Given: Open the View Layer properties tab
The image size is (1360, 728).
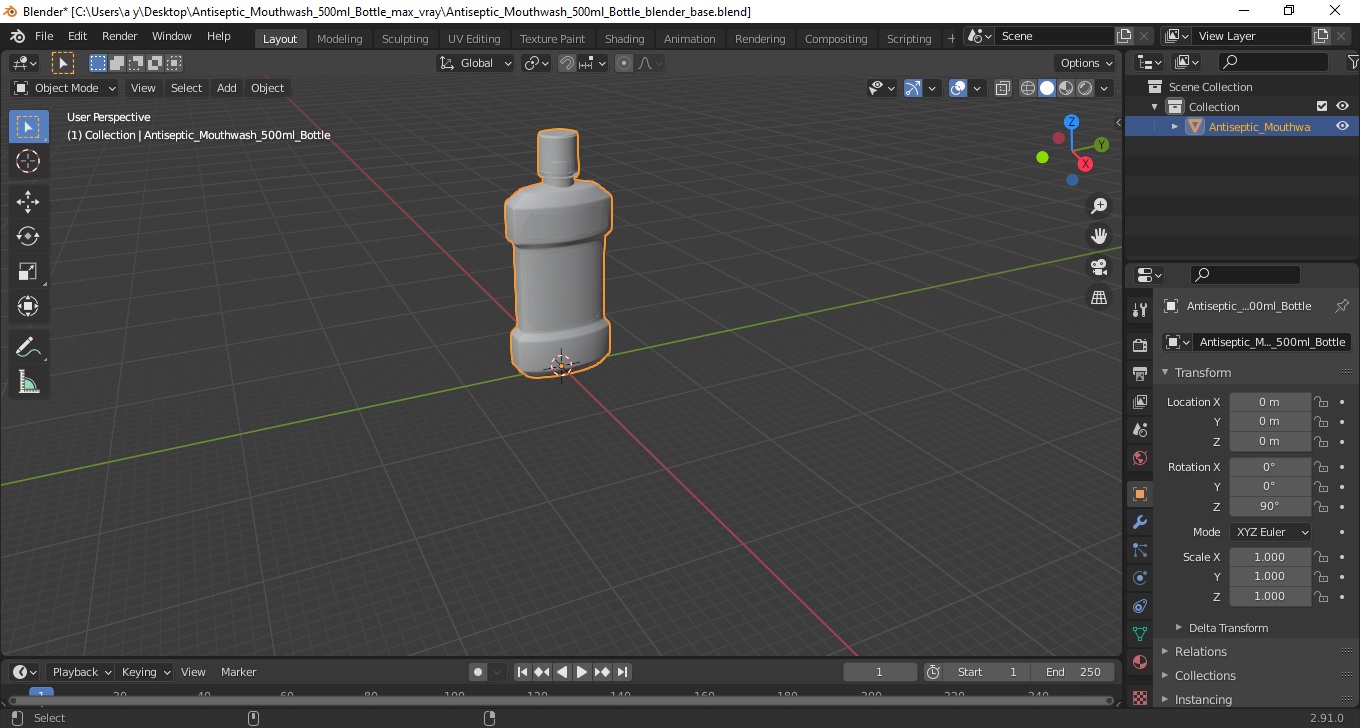Looking at the screenshot, I should 1139,402.
